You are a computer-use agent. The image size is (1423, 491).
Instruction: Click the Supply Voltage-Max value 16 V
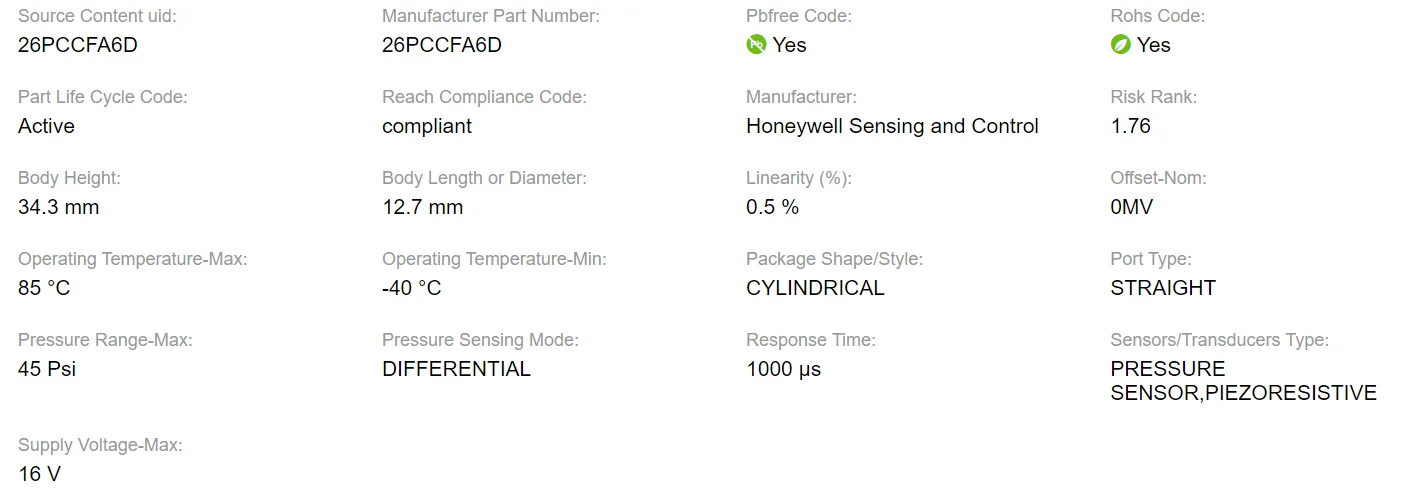[39, 474]
